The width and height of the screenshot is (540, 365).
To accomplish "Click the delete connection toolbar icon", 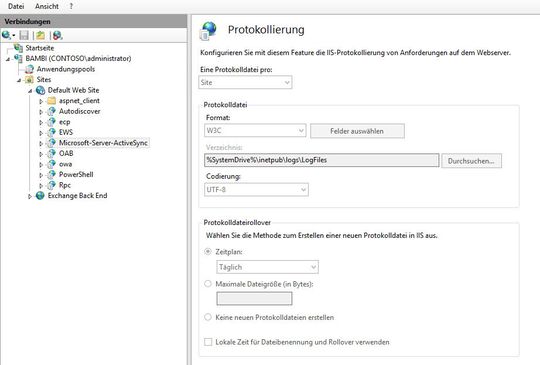I will 58,35.
